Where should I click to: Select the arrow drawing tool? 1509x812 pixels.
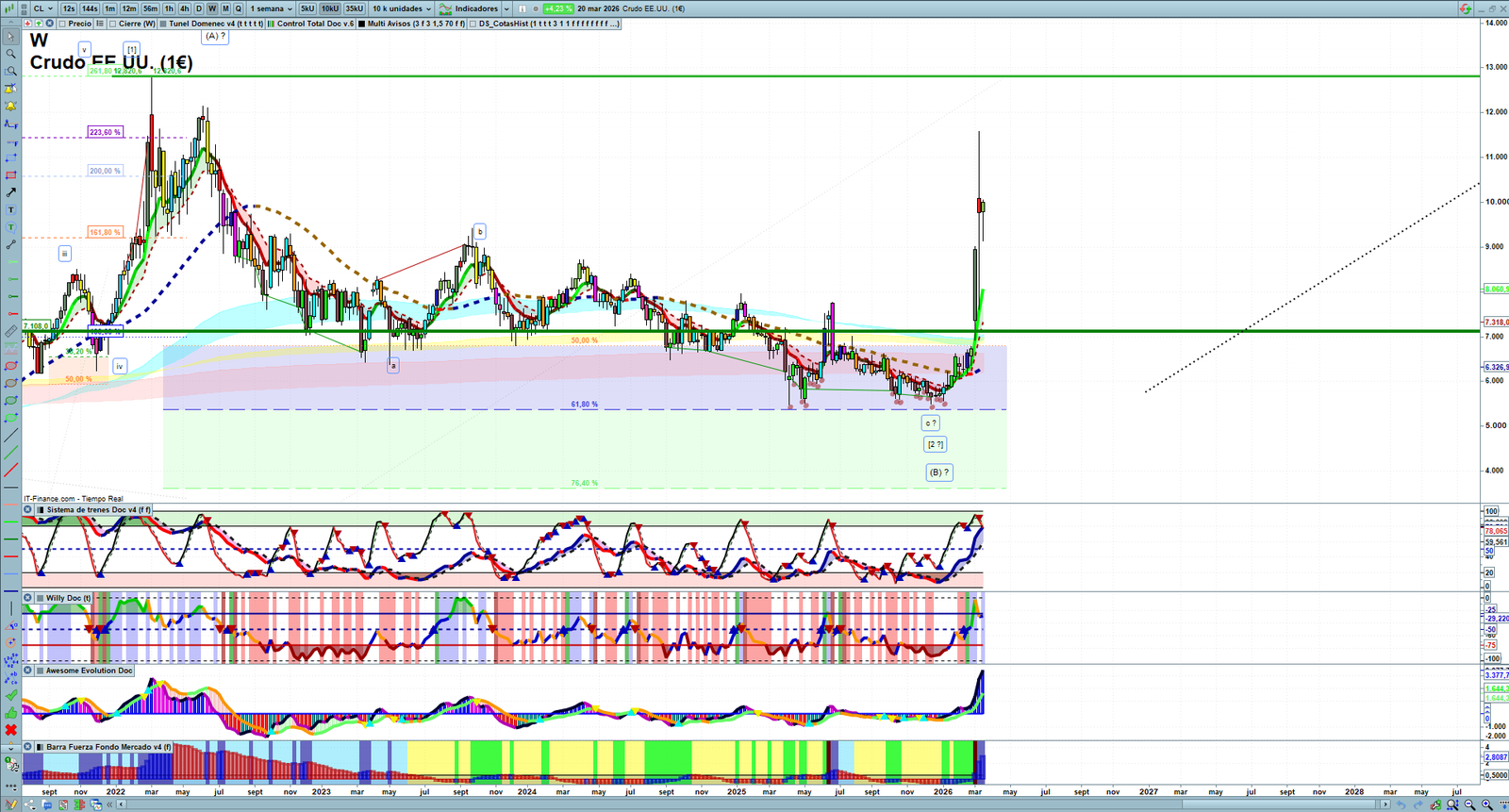coord(10,192)
